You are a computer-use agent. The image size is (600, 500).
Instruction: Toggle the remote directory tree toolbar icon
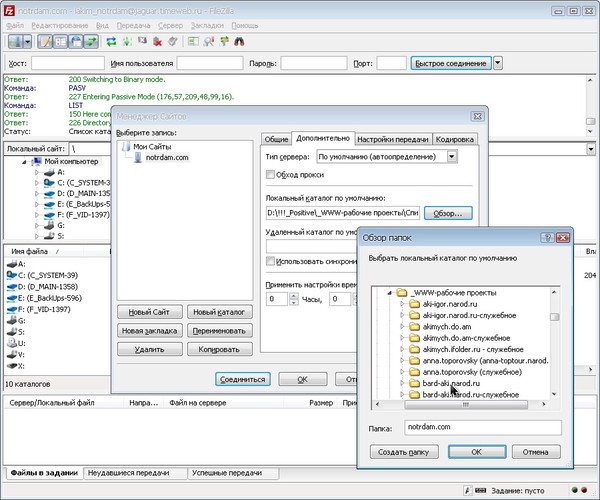pyautogui.click(x=76, y=41)
